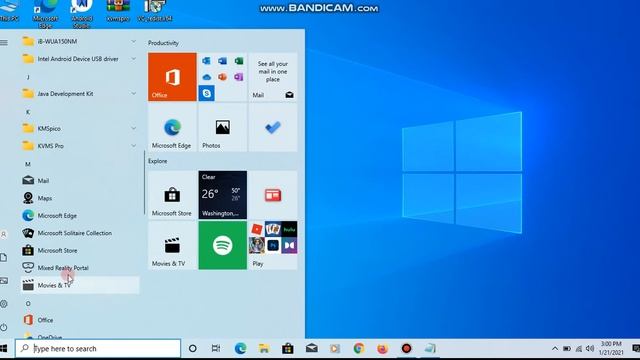This screenshot has width=640, height=360.
Task: Open the Movies & TV tile
Action: coord(172,245)
